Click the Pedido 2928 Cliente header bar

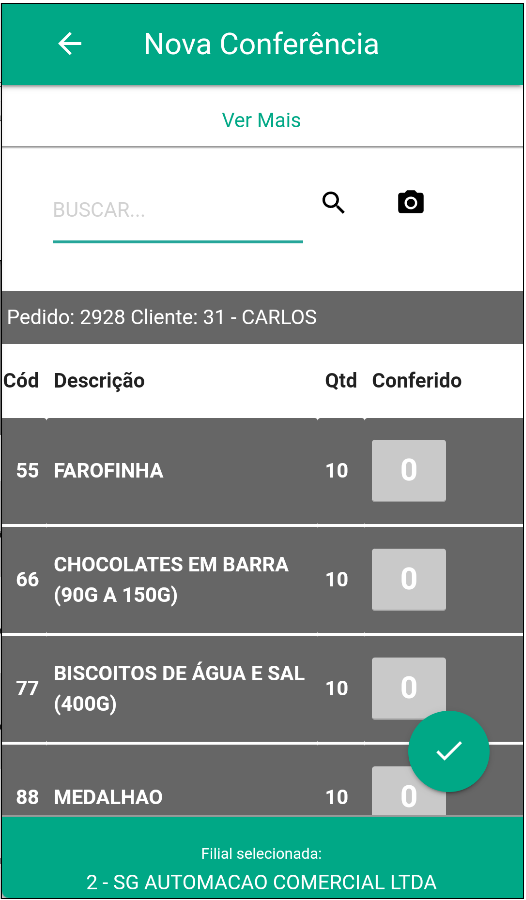point(262,317)
